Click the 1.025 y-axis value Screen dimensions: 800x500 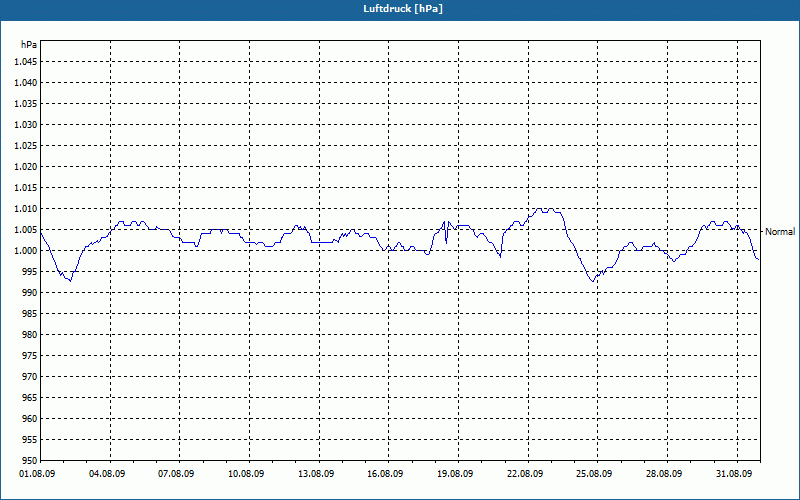pyautogui.click(x=26, y=145)
